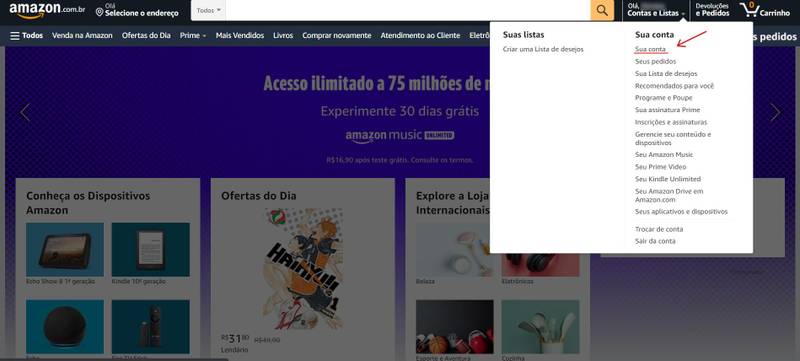Click the Echo Dot speaker thumbnail

pos(65,326)
